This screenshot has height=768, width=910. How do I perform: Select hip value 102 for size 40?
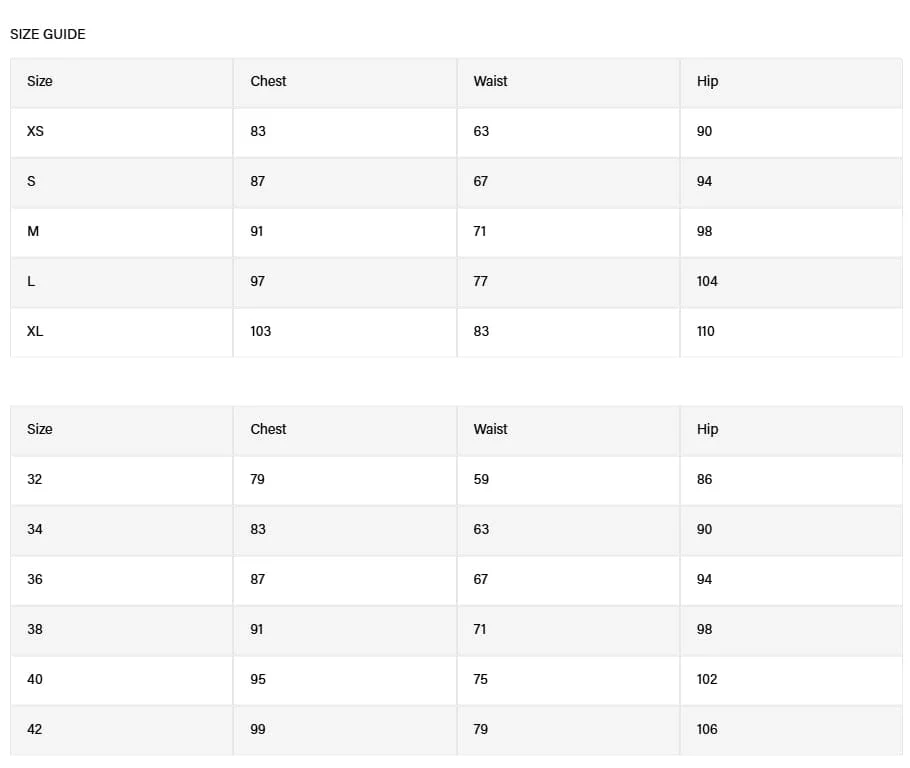pos(707,680)
